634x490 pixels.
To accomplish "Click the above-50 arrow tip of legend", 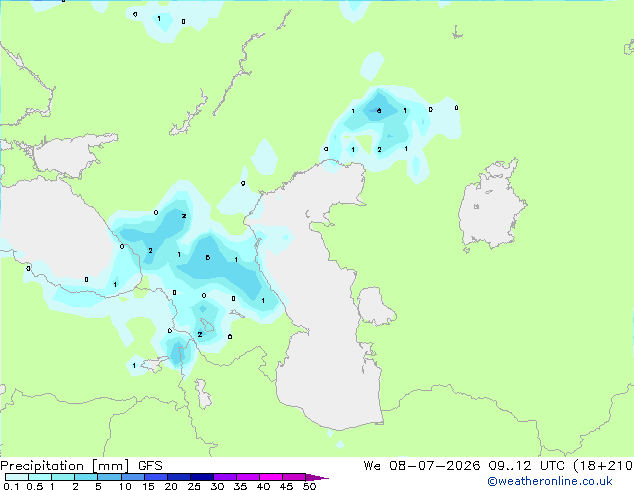I will click(317, 477).
